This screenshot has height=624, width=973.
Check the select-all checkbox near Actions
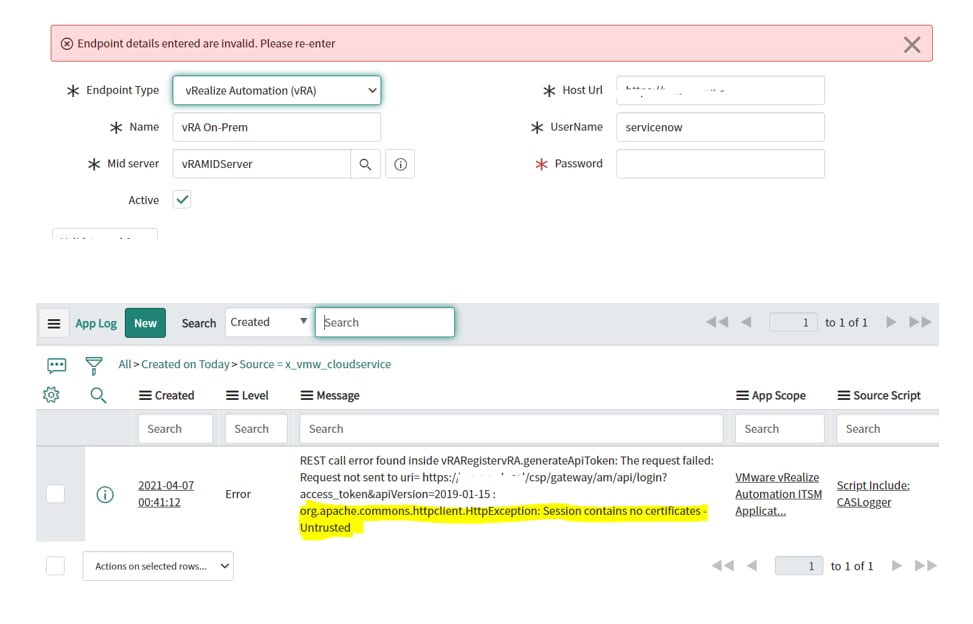(55, 565)
